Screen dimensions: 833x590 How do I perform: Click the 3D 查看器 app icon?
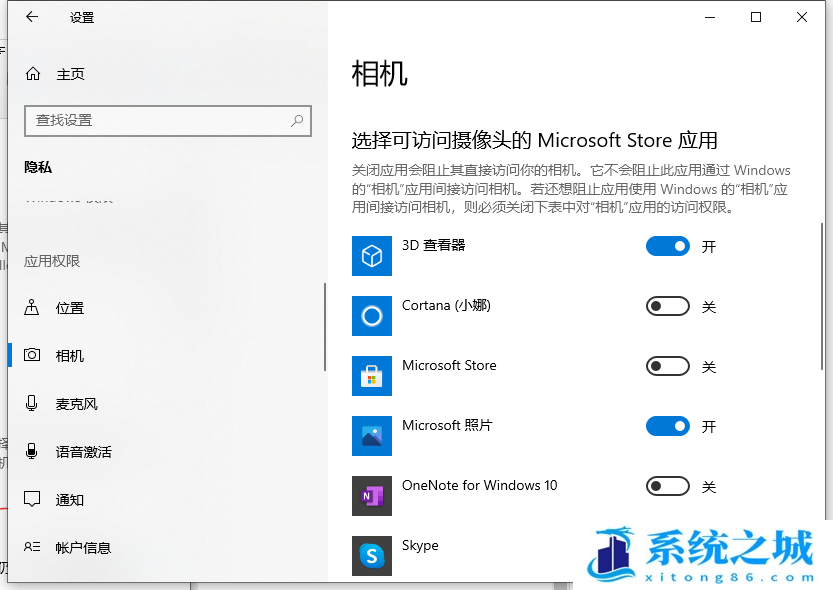click(x=372, y=256)
